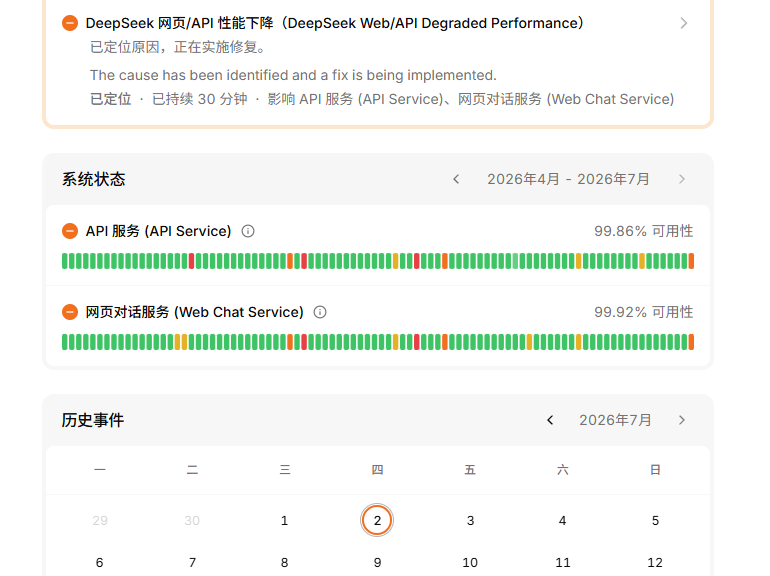770x576 pixels.
Task: Click the first red bar in API Service uptime
Action: coord(192,261)
